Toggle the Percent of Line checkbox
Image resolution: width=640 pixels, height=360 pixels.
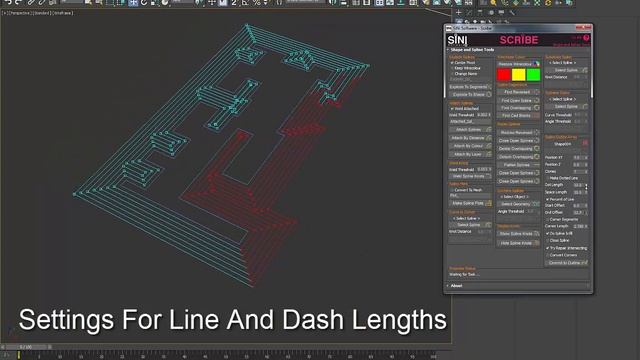point(547,199)
